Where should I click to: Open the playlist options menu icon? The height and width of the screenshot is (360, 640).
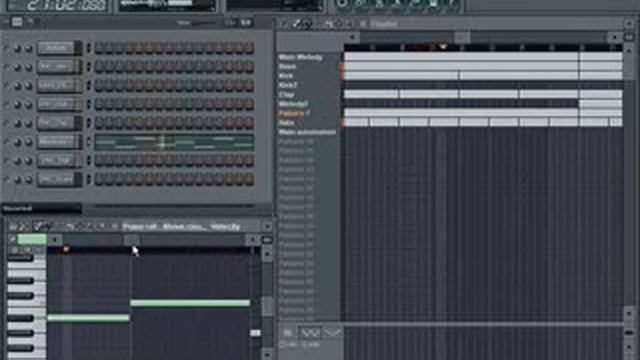(284, 24)
